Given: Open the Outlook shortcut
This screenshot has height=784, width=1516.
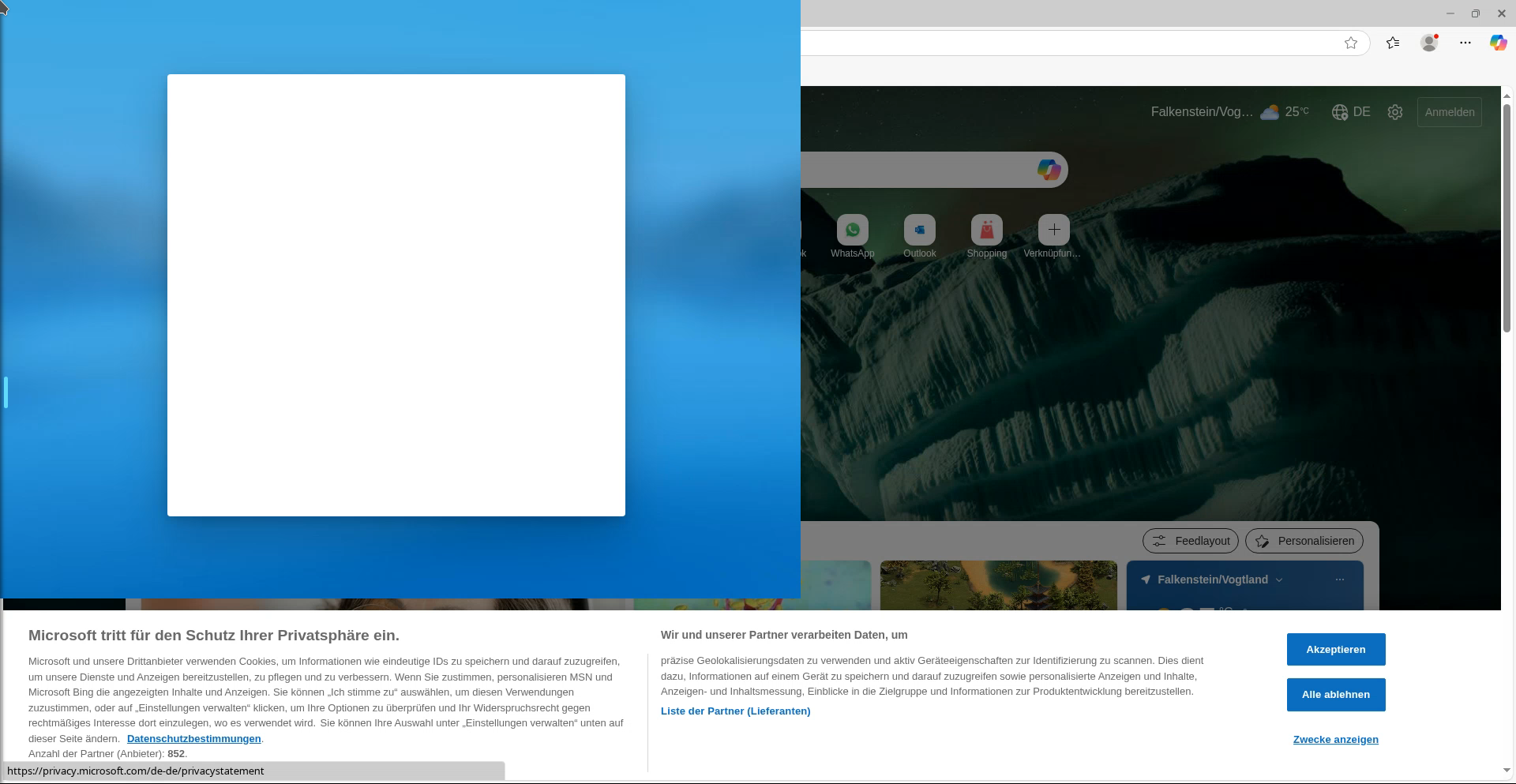Looking at the screenshot, I should 920,237.
